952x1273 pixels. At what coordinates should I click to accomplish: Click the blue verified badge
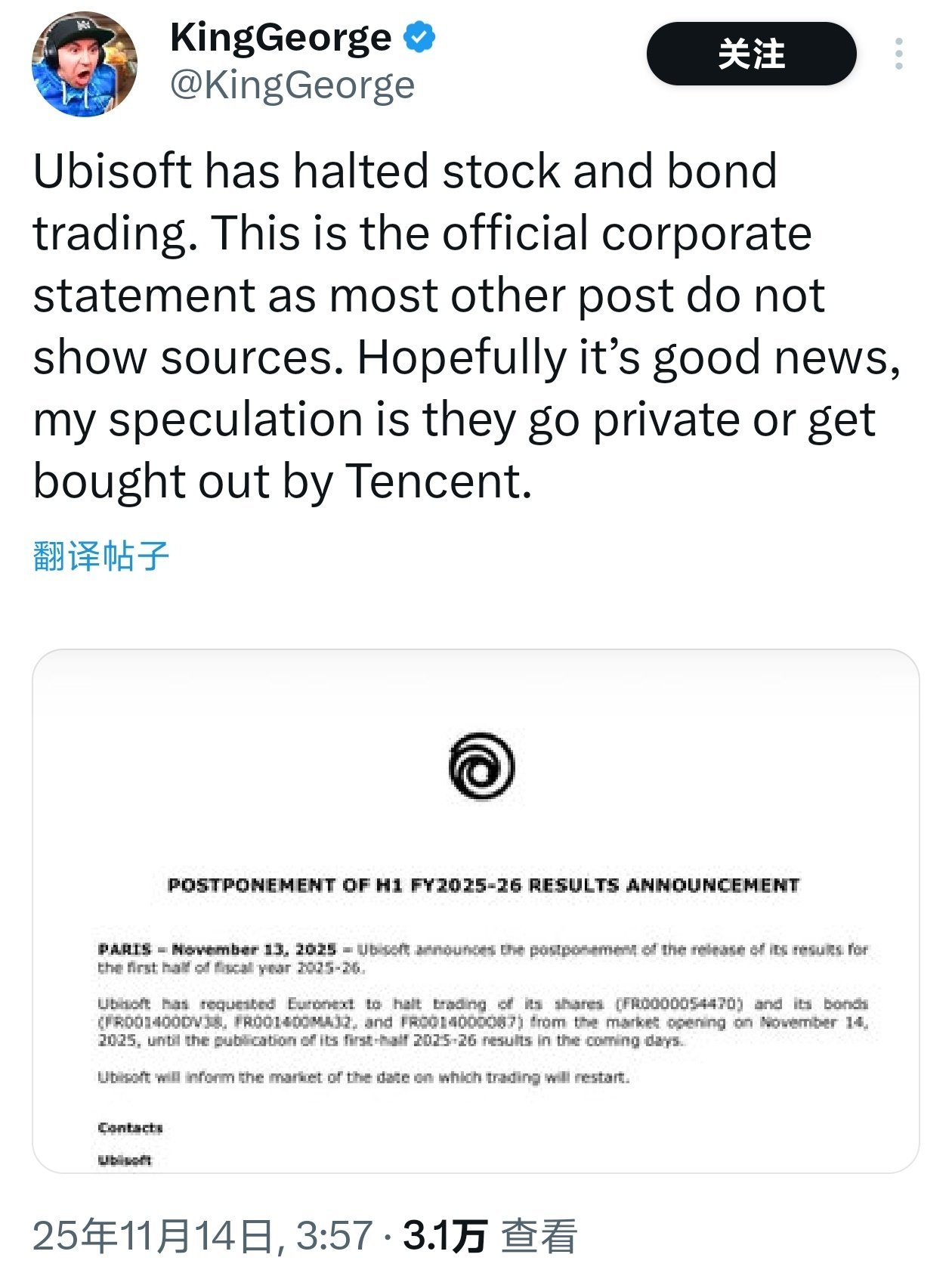[x=420, y=38]
